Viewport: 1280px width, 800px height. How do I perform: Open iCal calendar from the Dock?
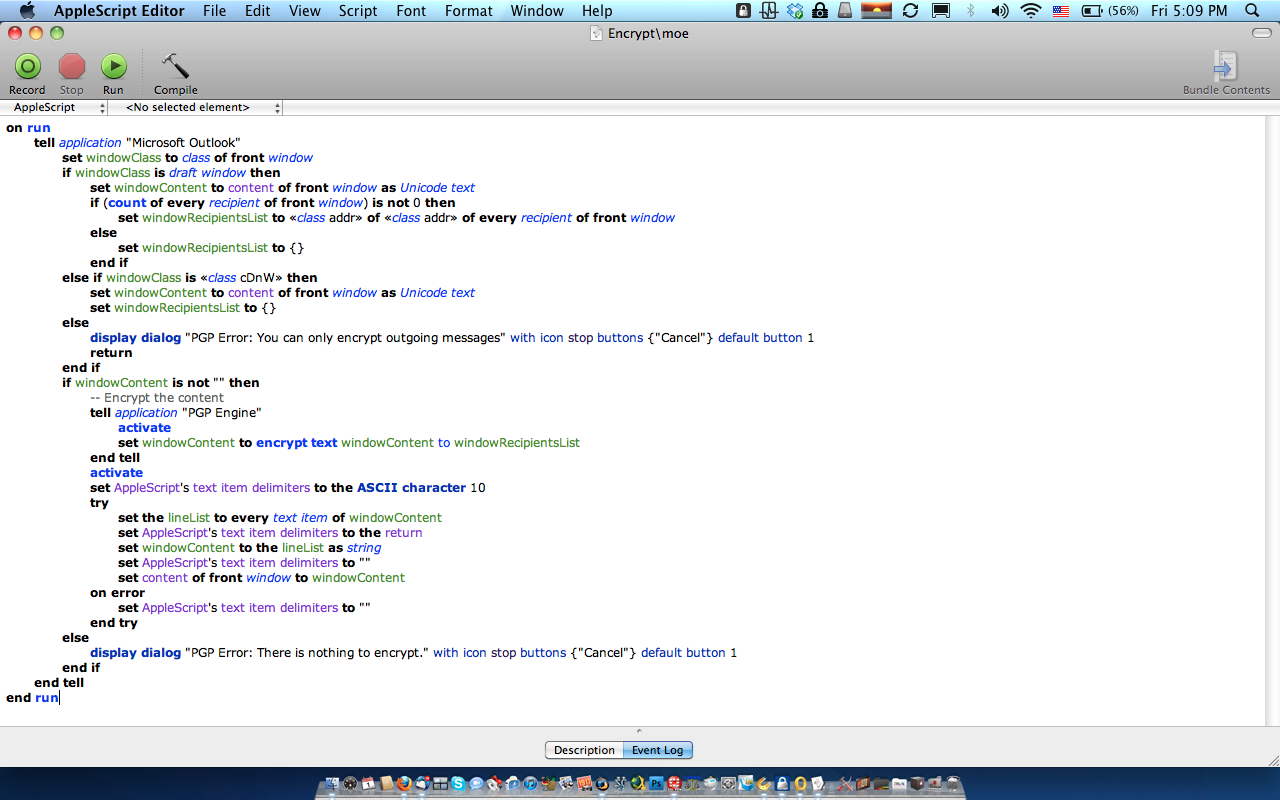pos(368,783)
